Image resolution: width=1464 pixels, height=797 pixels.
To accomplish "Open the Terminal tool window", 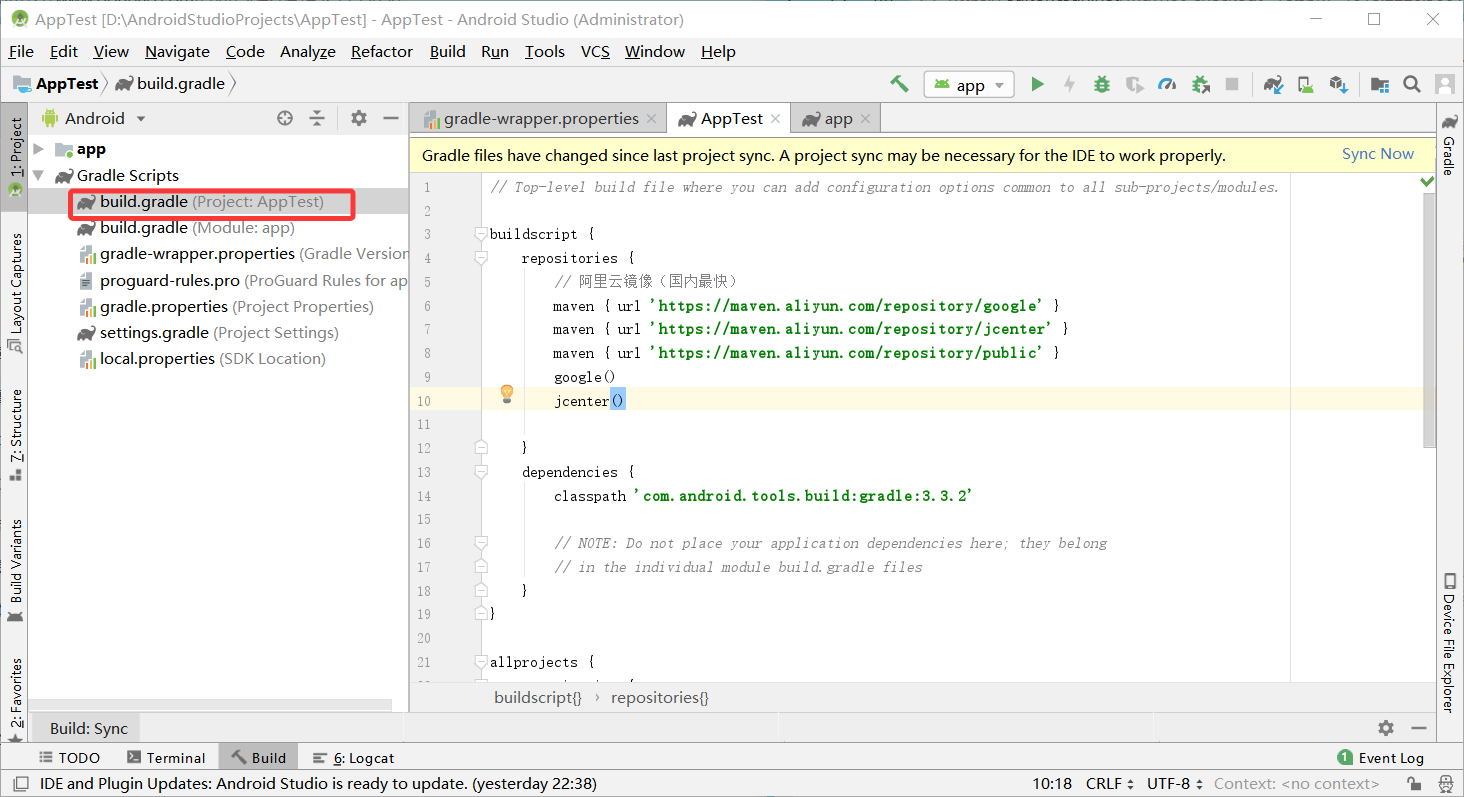I will pos(166,758).
